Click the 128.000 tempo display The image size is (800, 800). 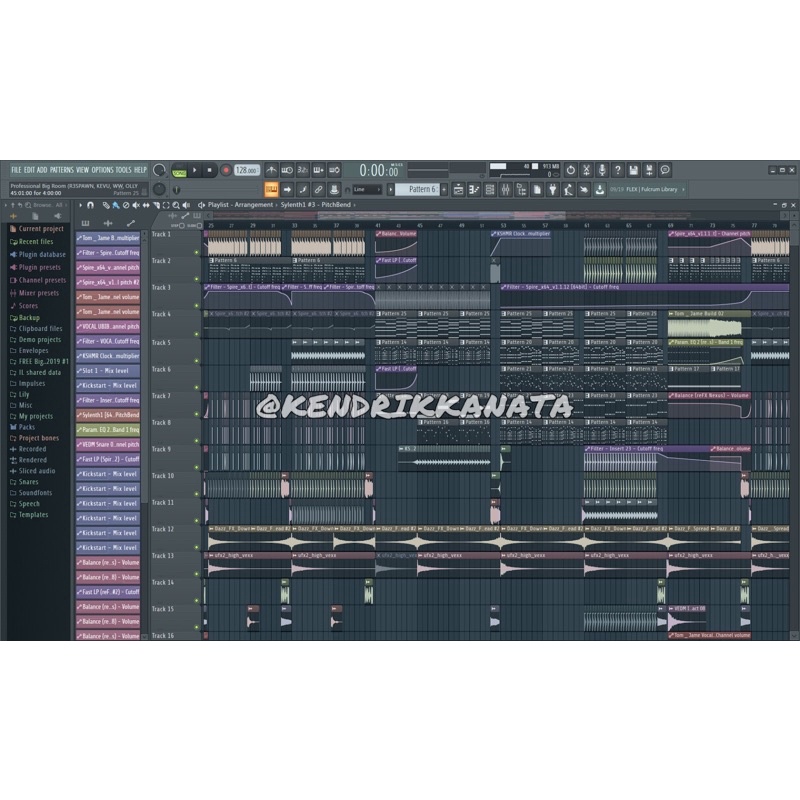[x=247, y=170]
